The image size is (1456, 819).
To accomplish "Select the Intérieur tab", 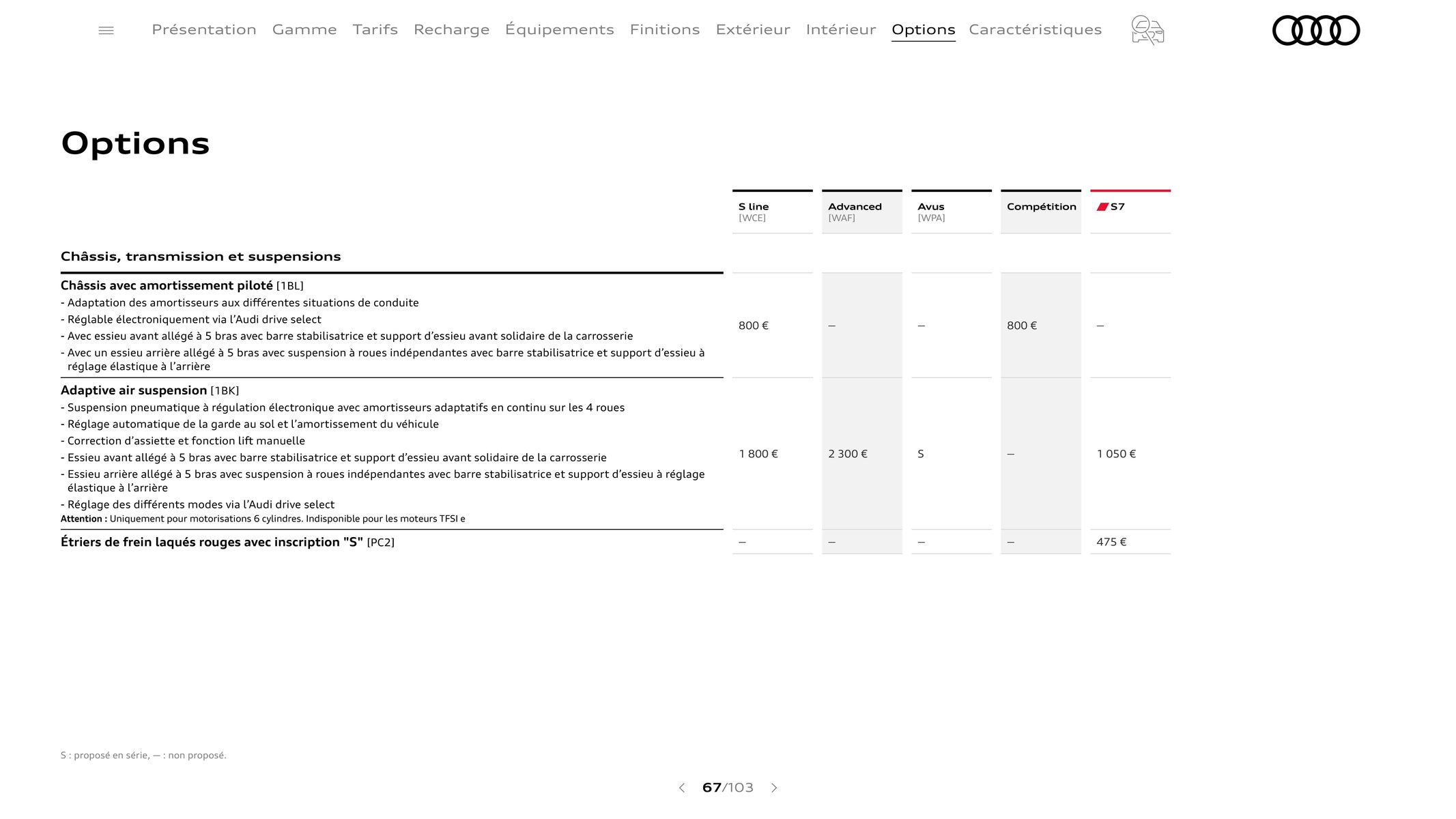I will pos(841,29).
